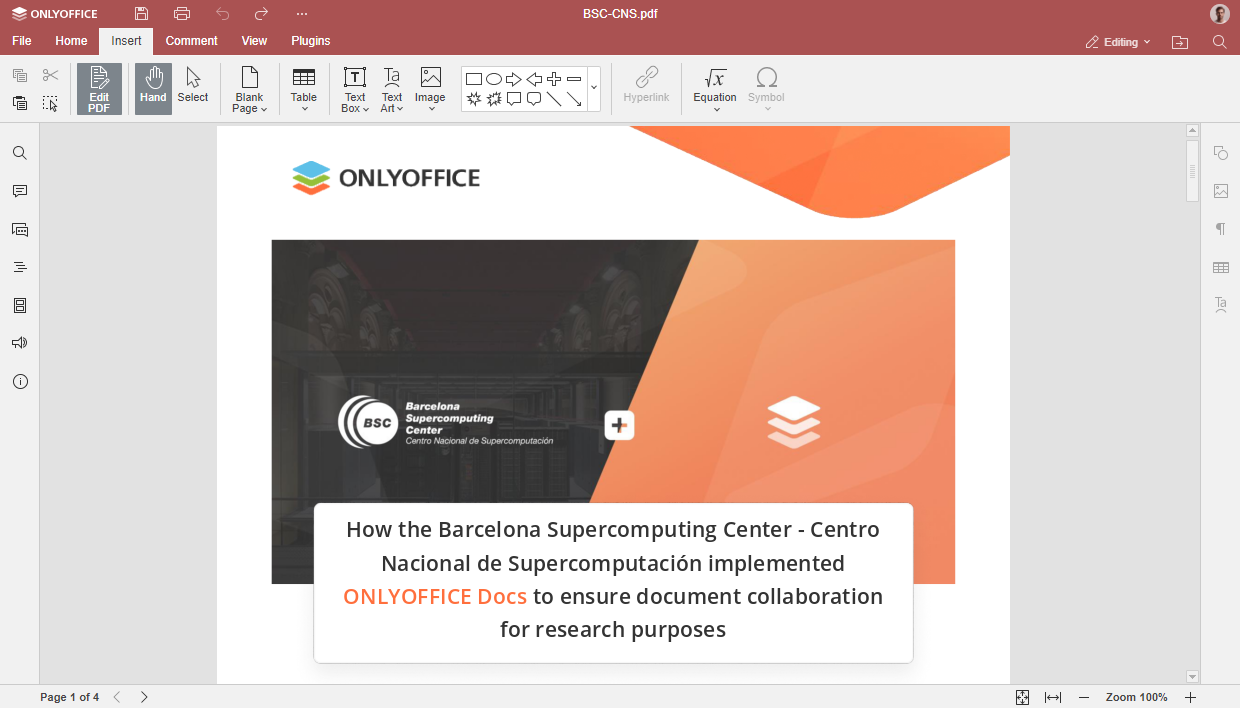The image size is (1240, 708).
Task: Enable the Hand tool
Action: pyautogui.click(x=153, y=89)
